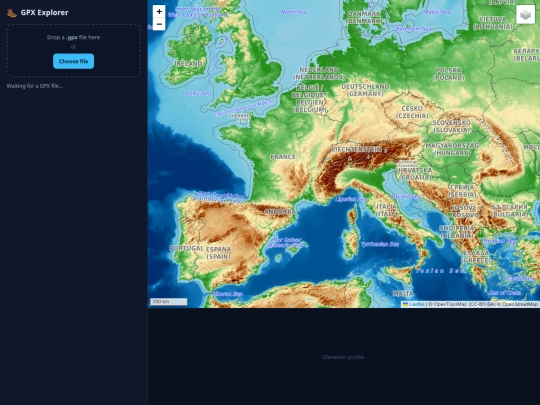Click the IRELAND label on the map

coord(188,63)
